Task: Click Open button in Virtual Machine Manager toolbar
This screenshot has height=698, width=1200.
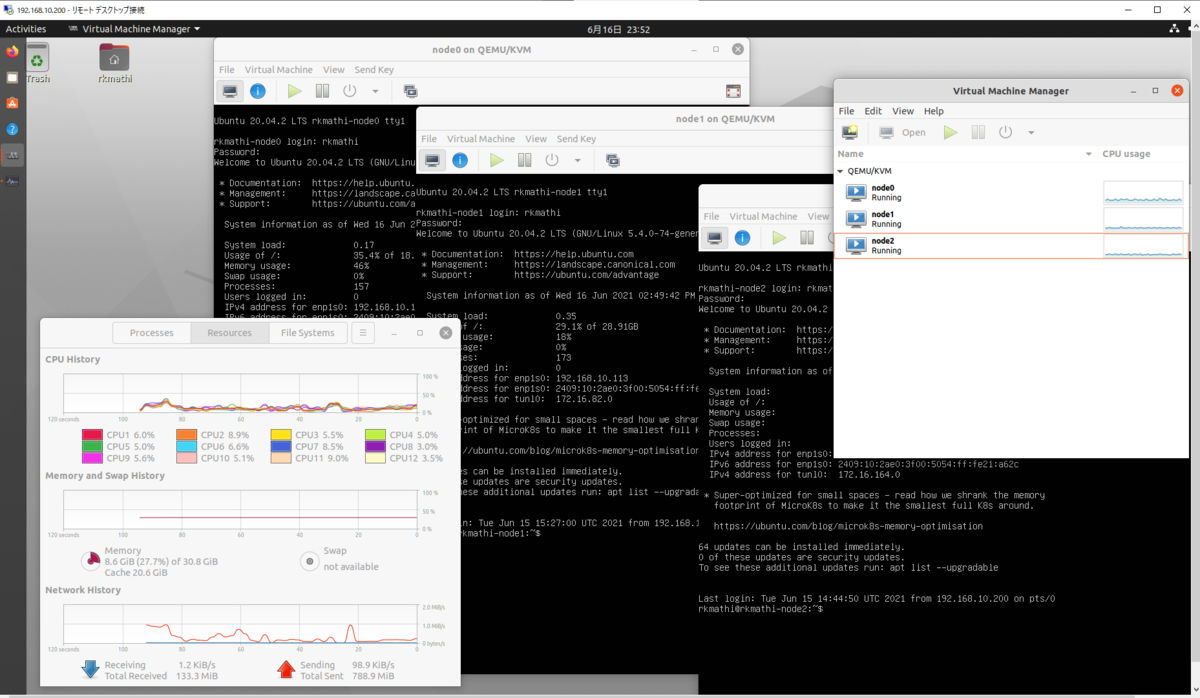Action: pos(903,132)
